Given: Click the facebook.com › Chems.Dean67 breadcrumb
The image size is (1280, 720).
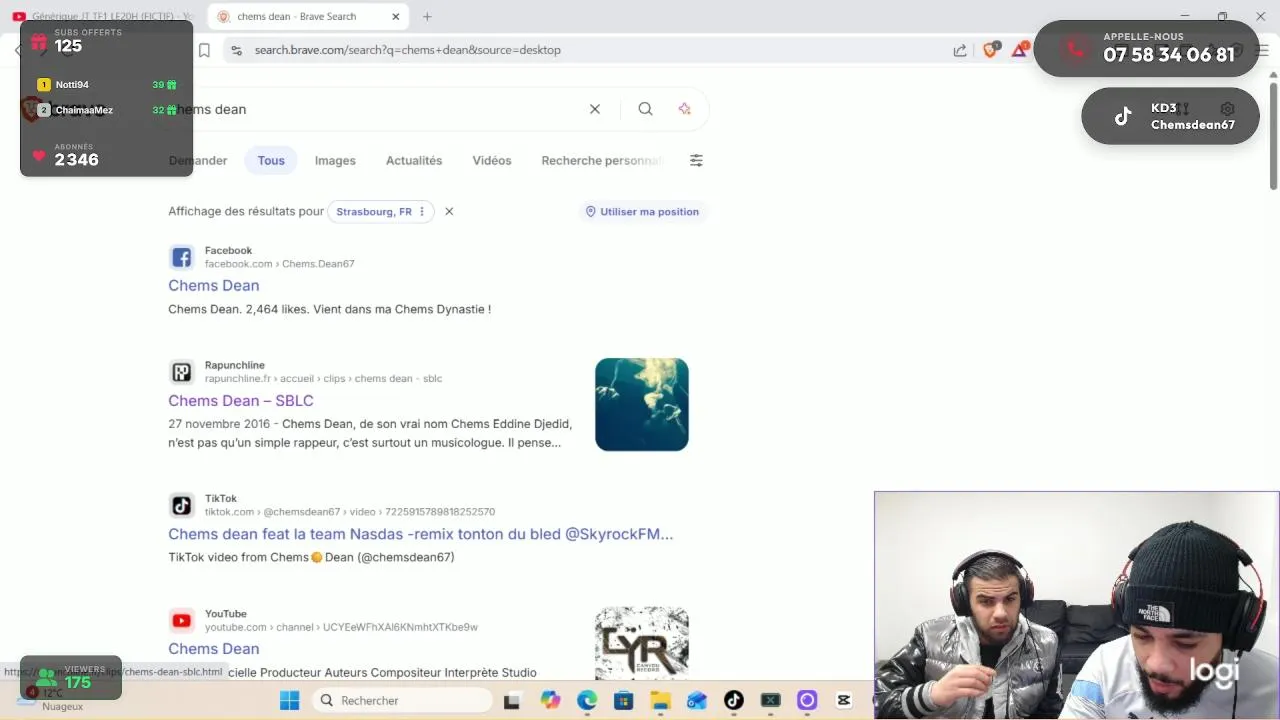Looking at the screenshot, I should [280, 264].
